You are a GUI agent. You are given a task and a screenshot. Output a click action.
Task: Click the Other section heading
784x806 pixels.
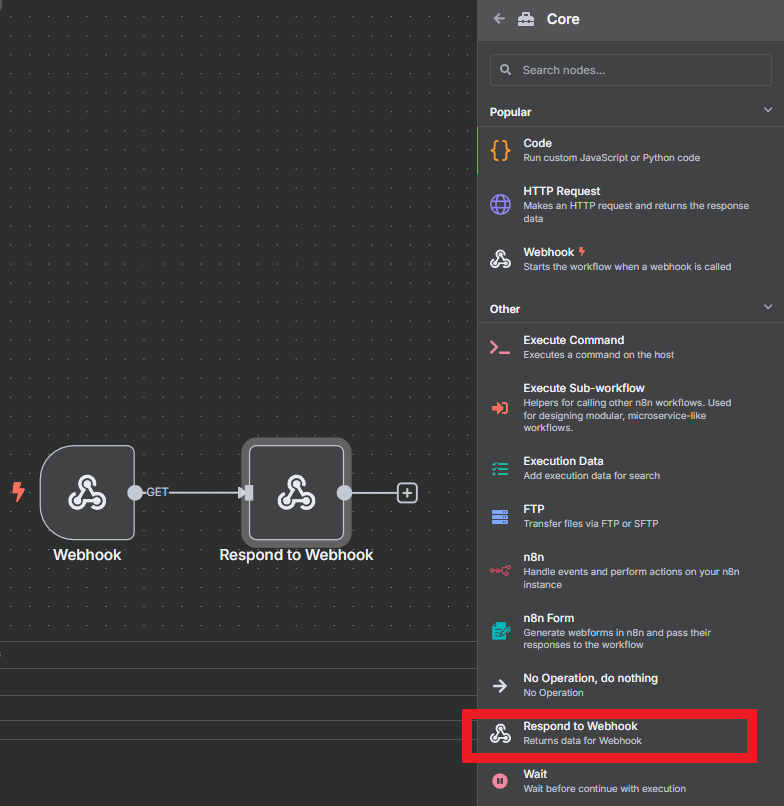click(505, 309)
